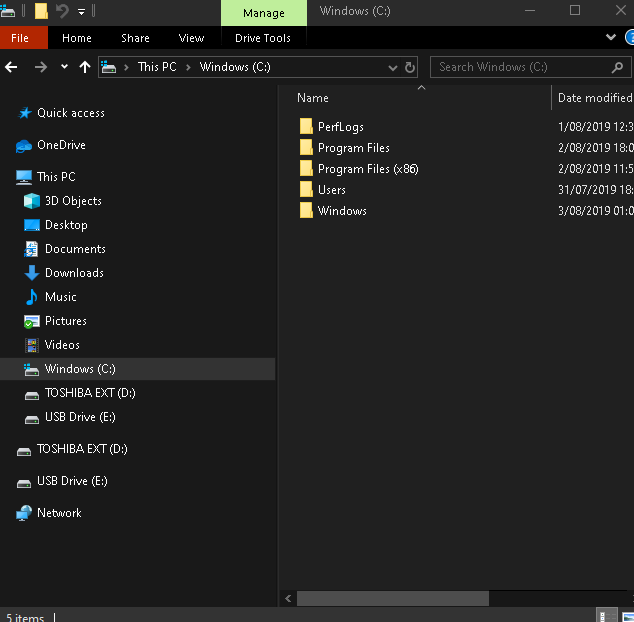
Task: Click the drive icon in address bar
Action: click(108, 67)
